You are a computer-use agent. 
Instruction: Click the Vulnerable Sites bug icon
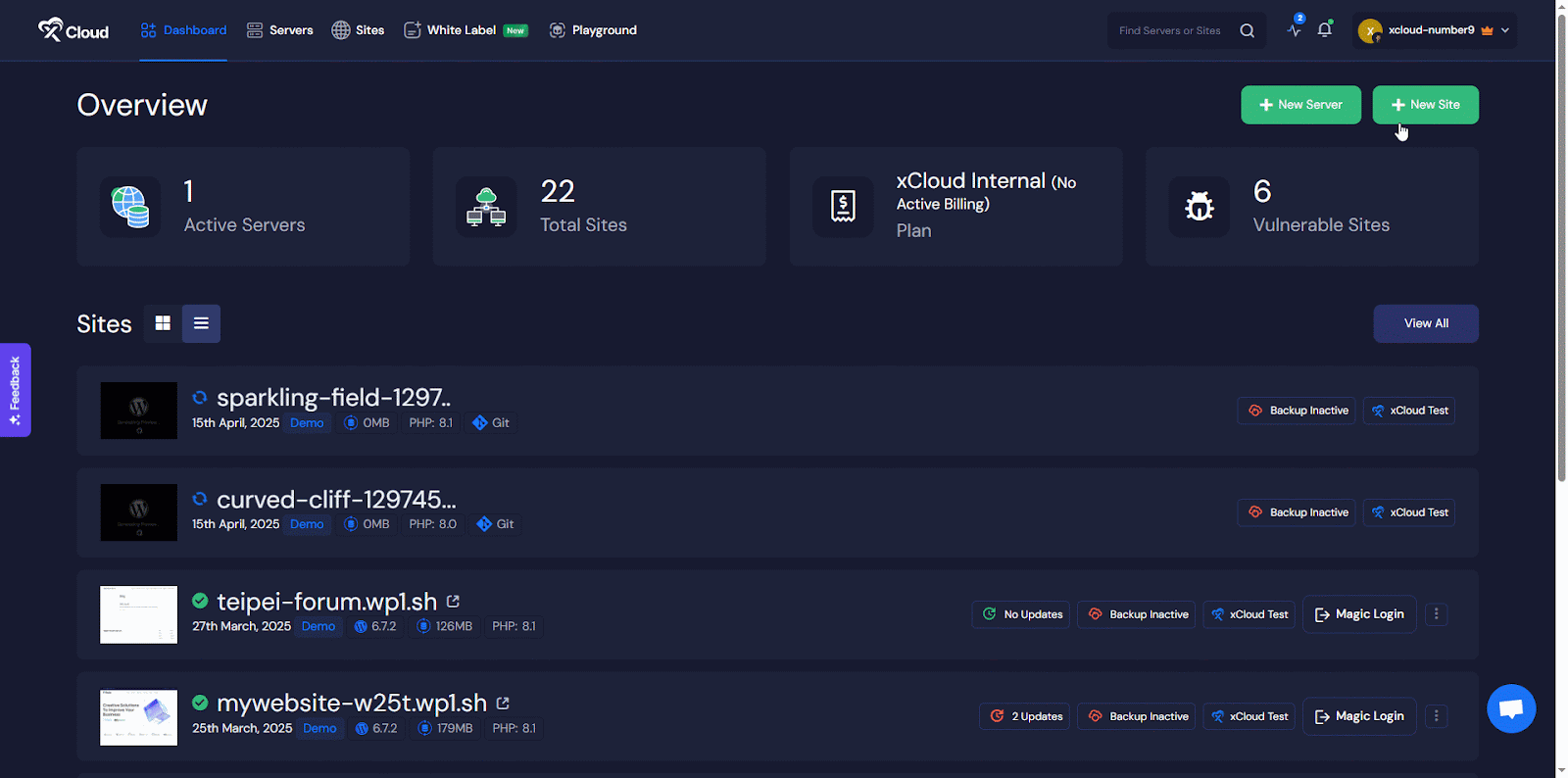(x=1199, y=207)
